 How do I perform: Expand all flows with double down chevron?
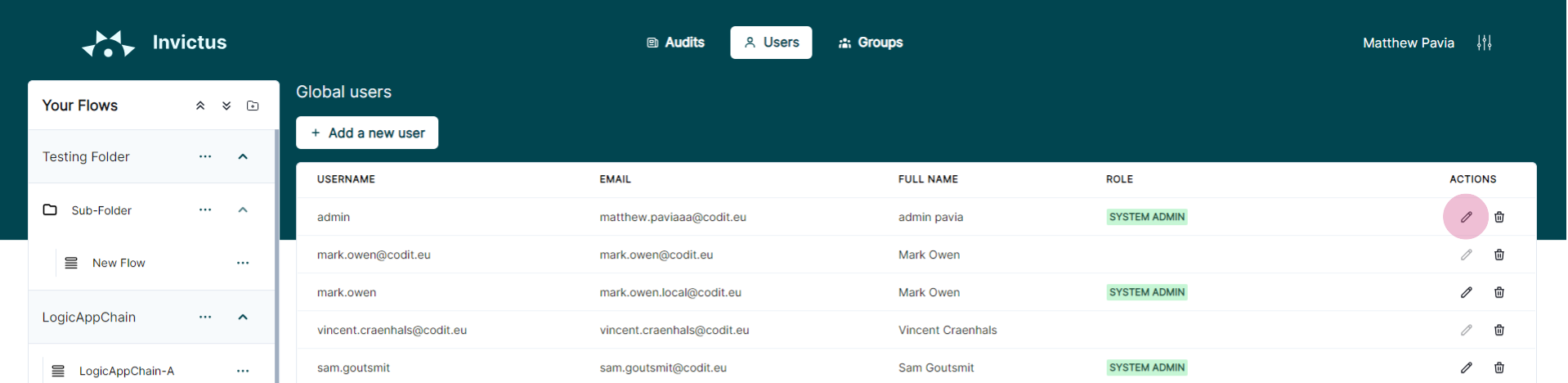click(x=226, y=106)
